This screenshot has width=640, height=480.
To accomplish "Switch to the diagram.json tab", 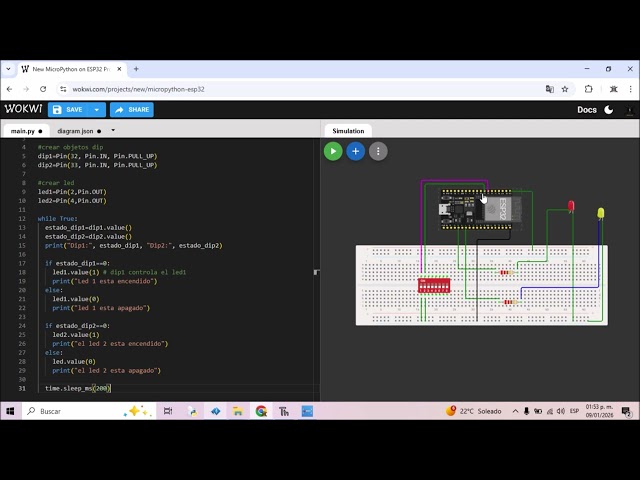I will pyautogui.click(x=79, y=131).
